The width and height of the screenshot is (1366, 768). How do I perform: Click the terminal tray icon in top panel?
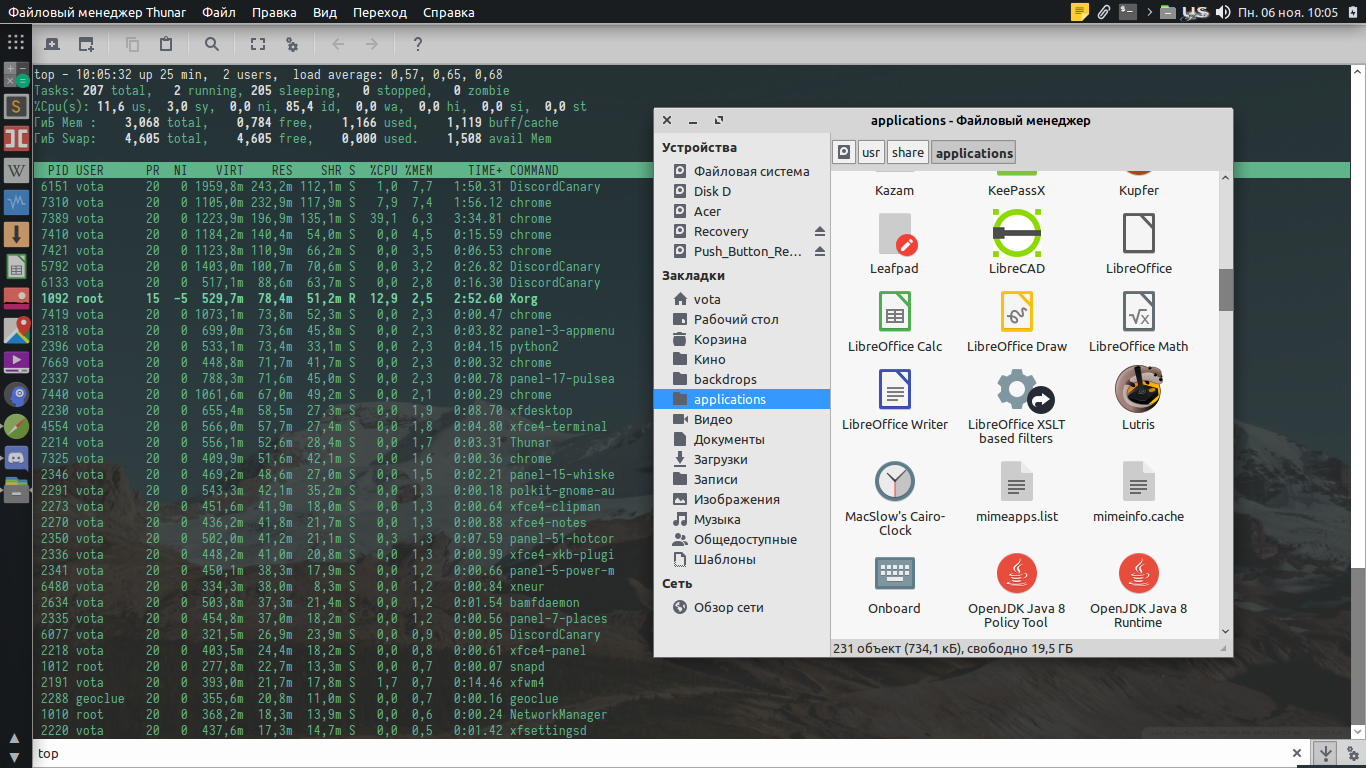pyautogui.click(x=1128, y=12)
